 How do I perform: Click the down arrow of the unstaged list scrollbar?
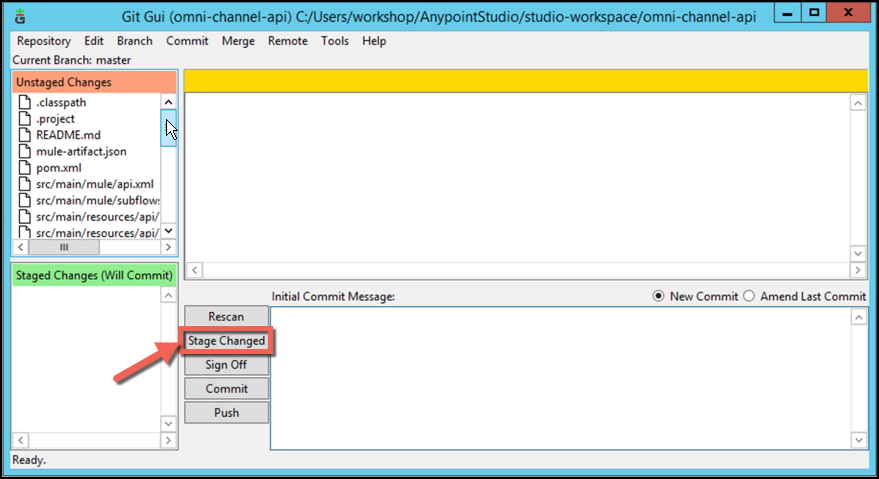point(168,231)
